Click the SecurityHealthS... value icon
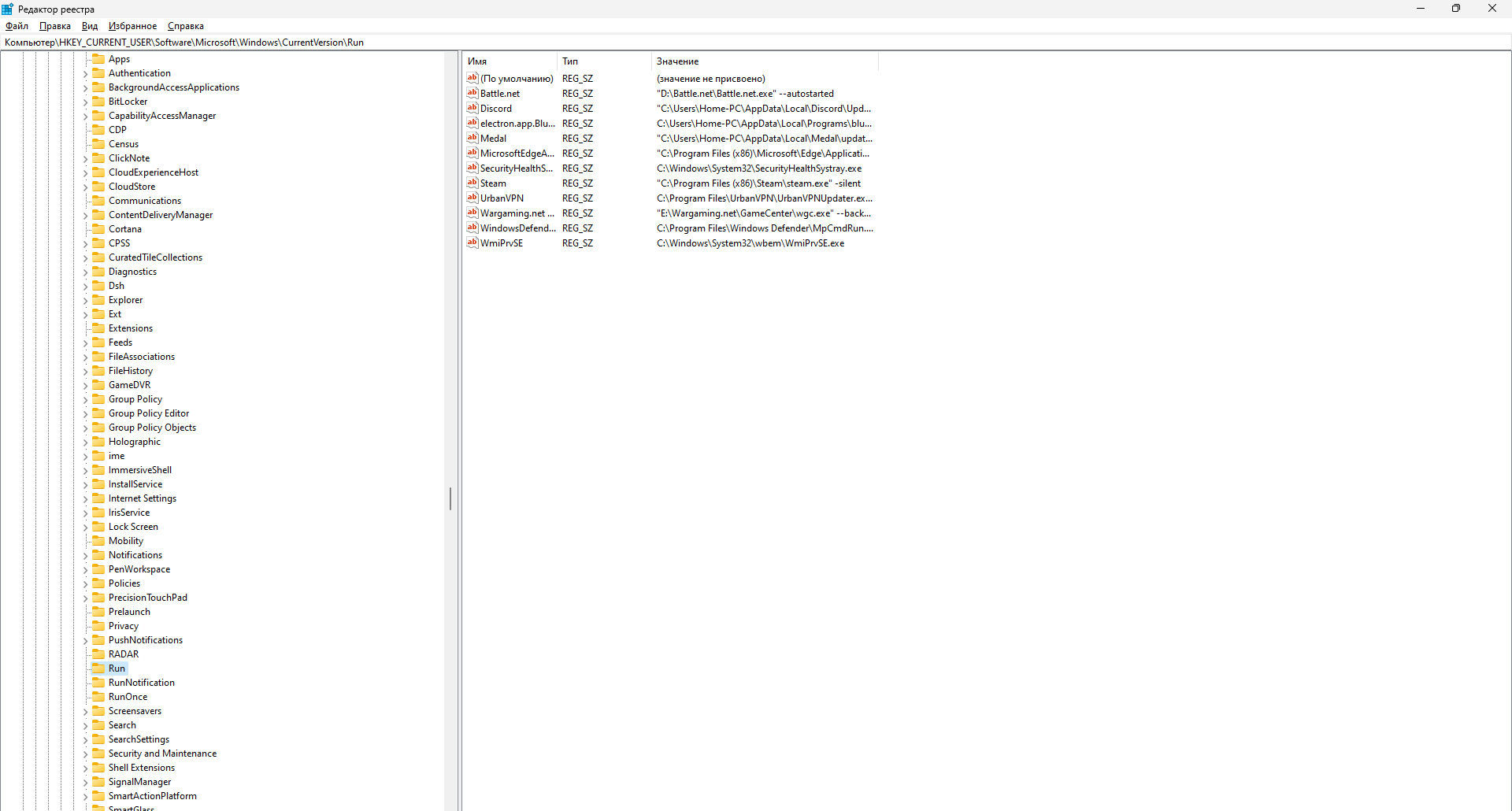The image size is (1512, 811). point(472,168)
